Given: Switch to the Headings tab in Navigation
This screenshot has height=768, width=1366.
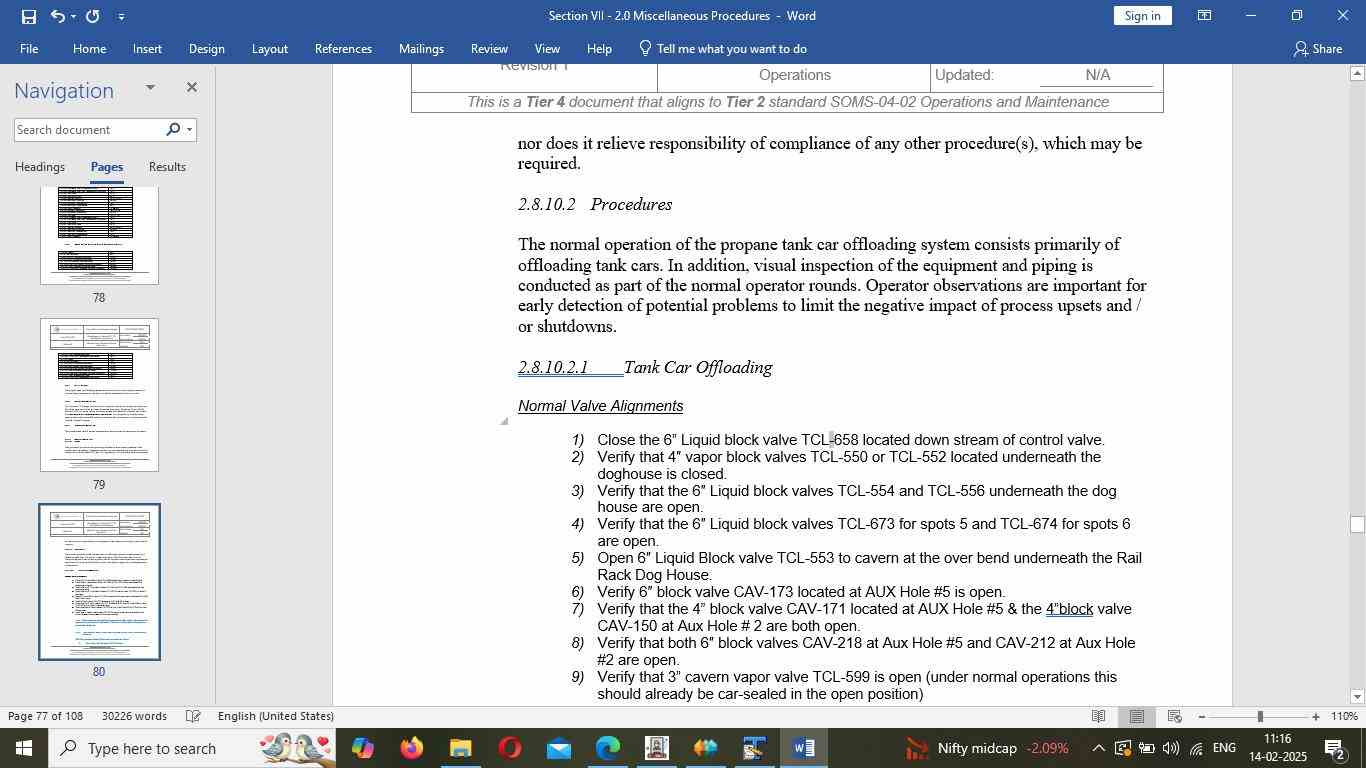Looking at the screenshot, I should pos(40,167).
